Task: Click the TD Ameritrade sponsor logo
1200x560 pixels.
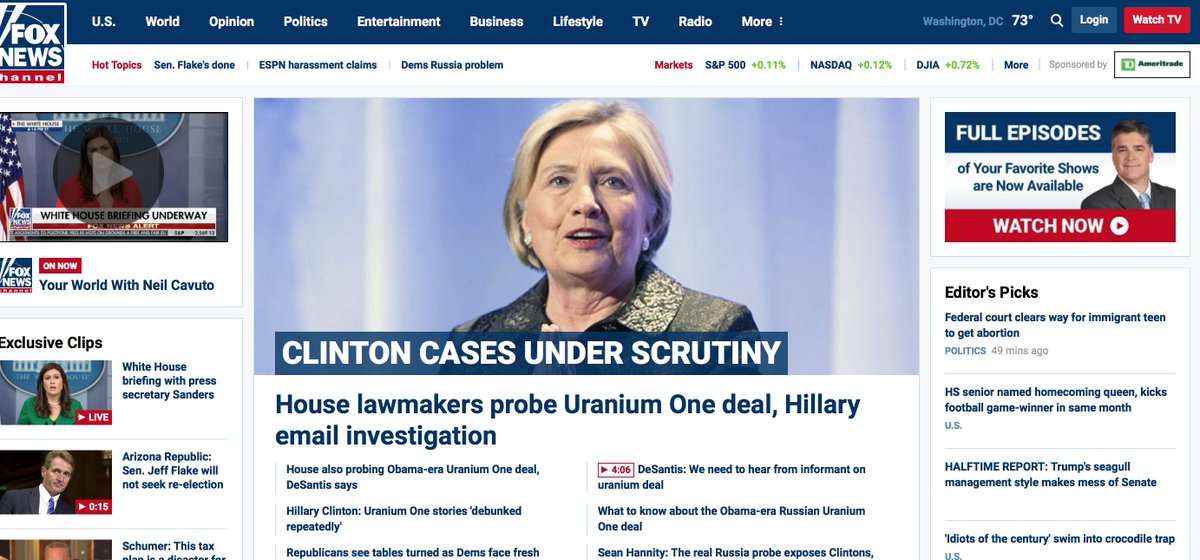Action: click(x=1152, y=65)
